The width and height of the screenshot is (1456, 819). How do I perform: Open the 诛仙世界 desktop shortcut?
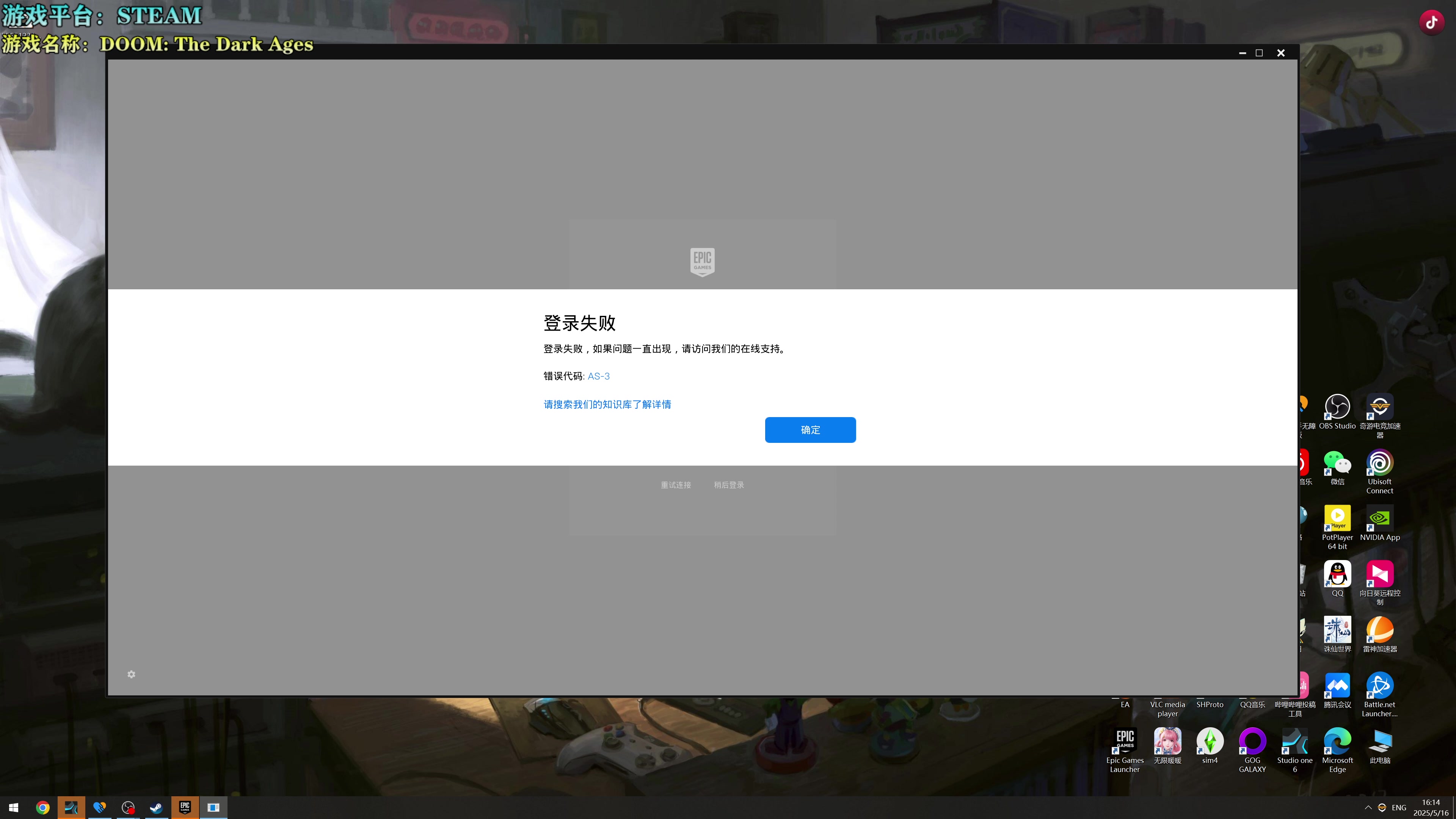(1337, 635)
